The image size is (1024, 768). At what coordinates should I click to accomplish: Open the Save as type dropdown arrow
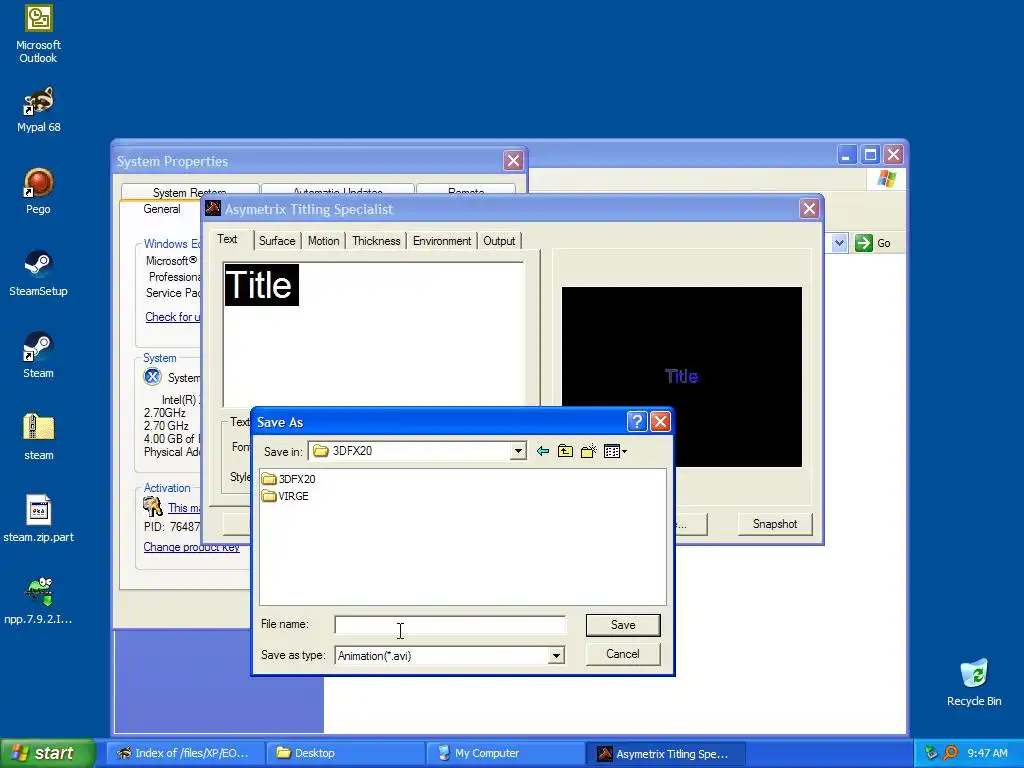[556, 656]
